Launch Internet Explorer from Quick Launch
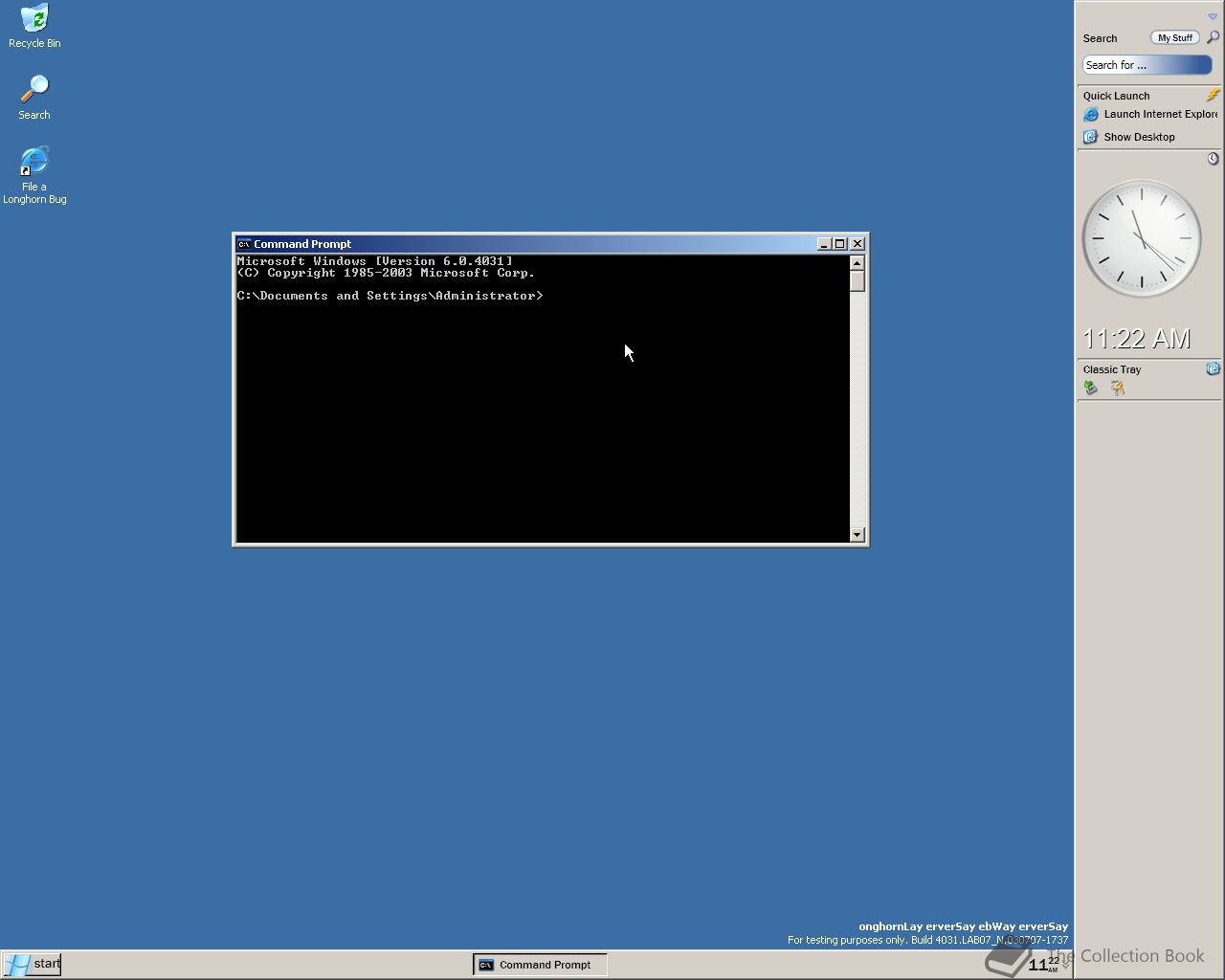Screen dimensions: 1225x980 [1151, 114]
